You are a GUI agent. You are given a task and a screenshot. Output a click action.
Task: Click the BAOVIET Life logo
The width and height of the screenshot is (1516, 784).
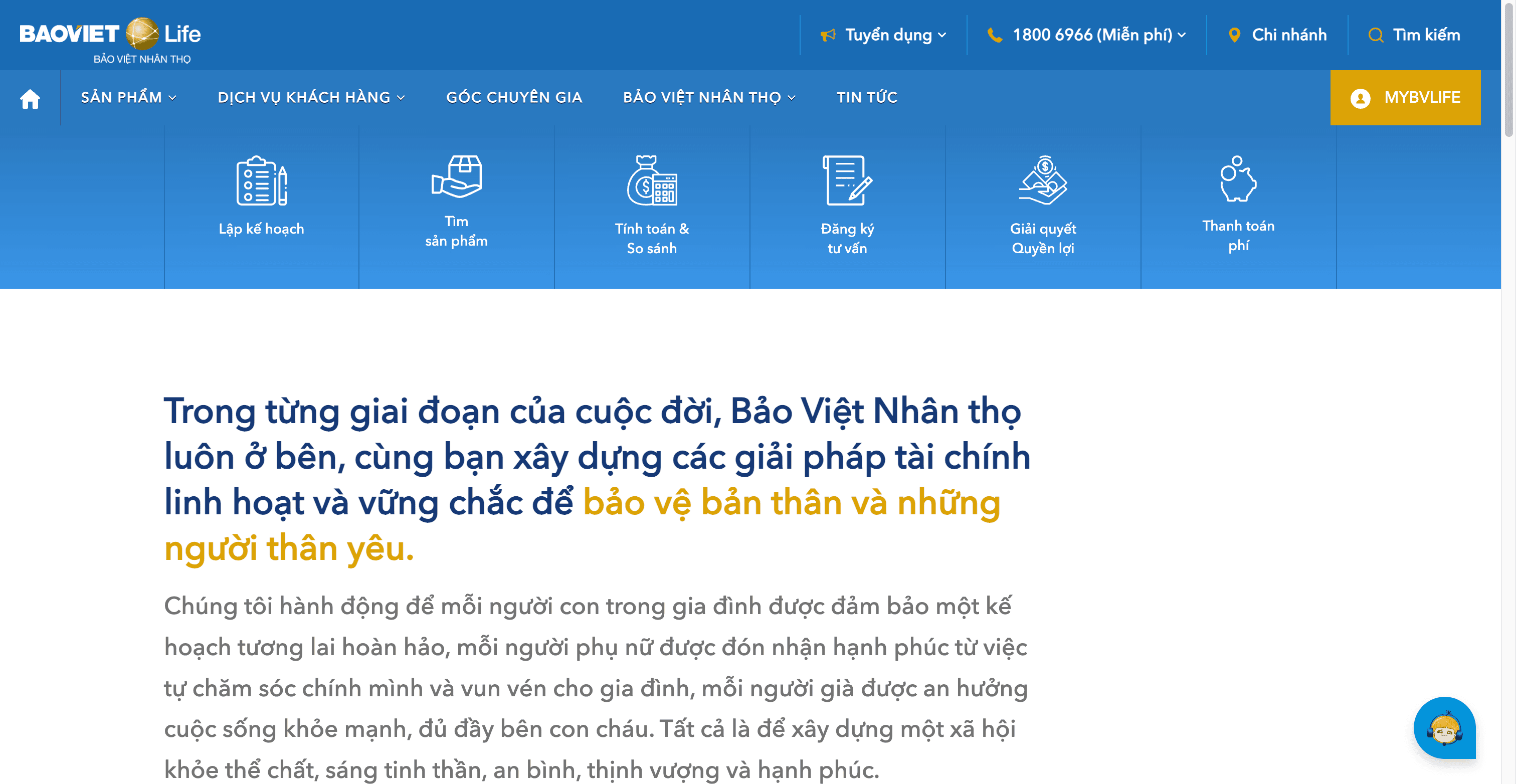pyautogui.click(x=109, y=34)
